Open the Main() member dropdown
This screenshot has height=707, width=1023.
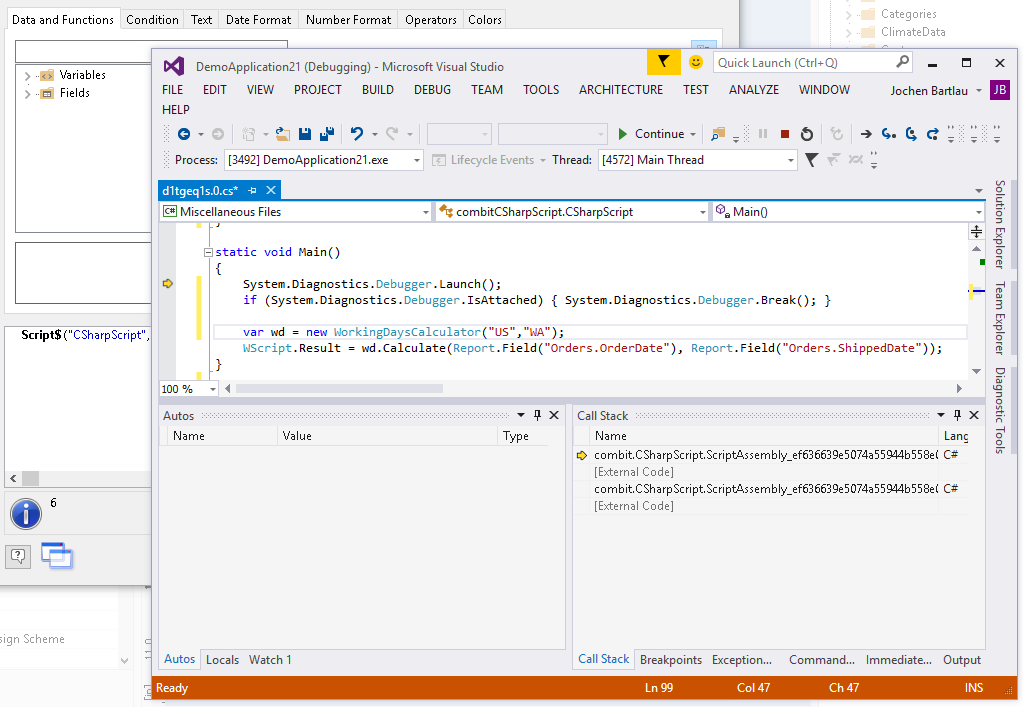(979, 212)
